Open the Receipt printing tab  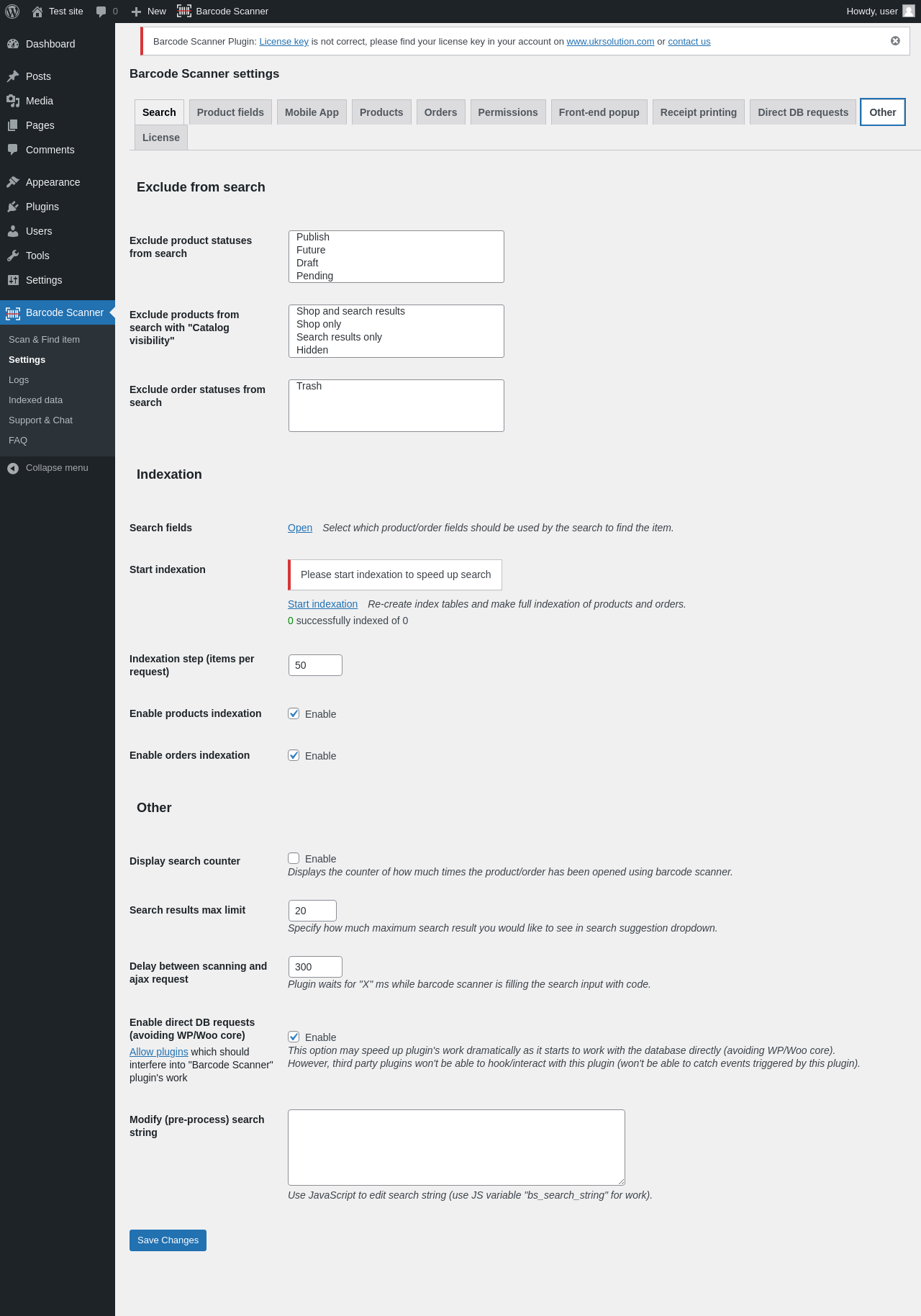698,112
